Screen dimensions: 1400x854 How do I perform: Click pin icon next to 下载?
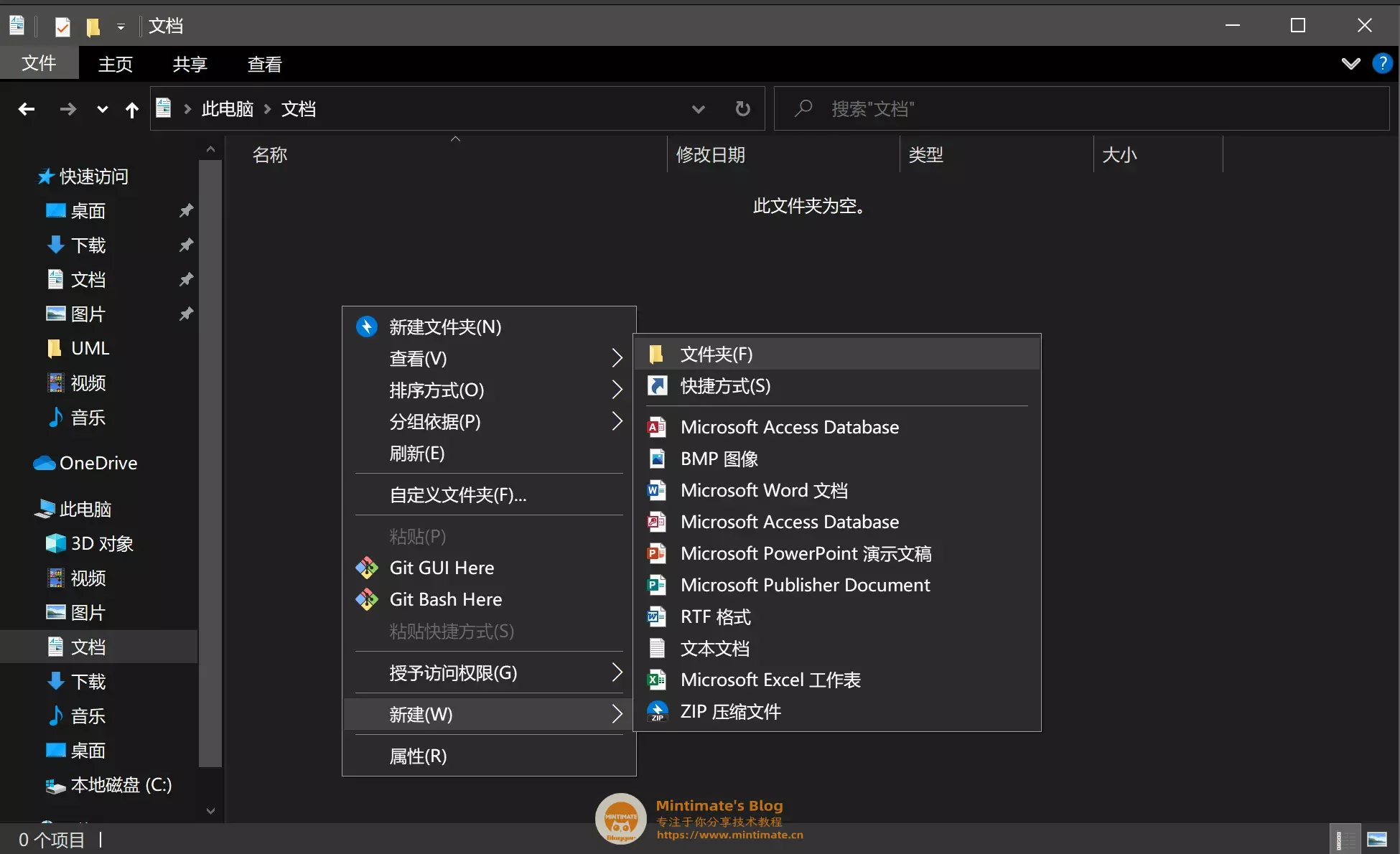coord(186,245)
